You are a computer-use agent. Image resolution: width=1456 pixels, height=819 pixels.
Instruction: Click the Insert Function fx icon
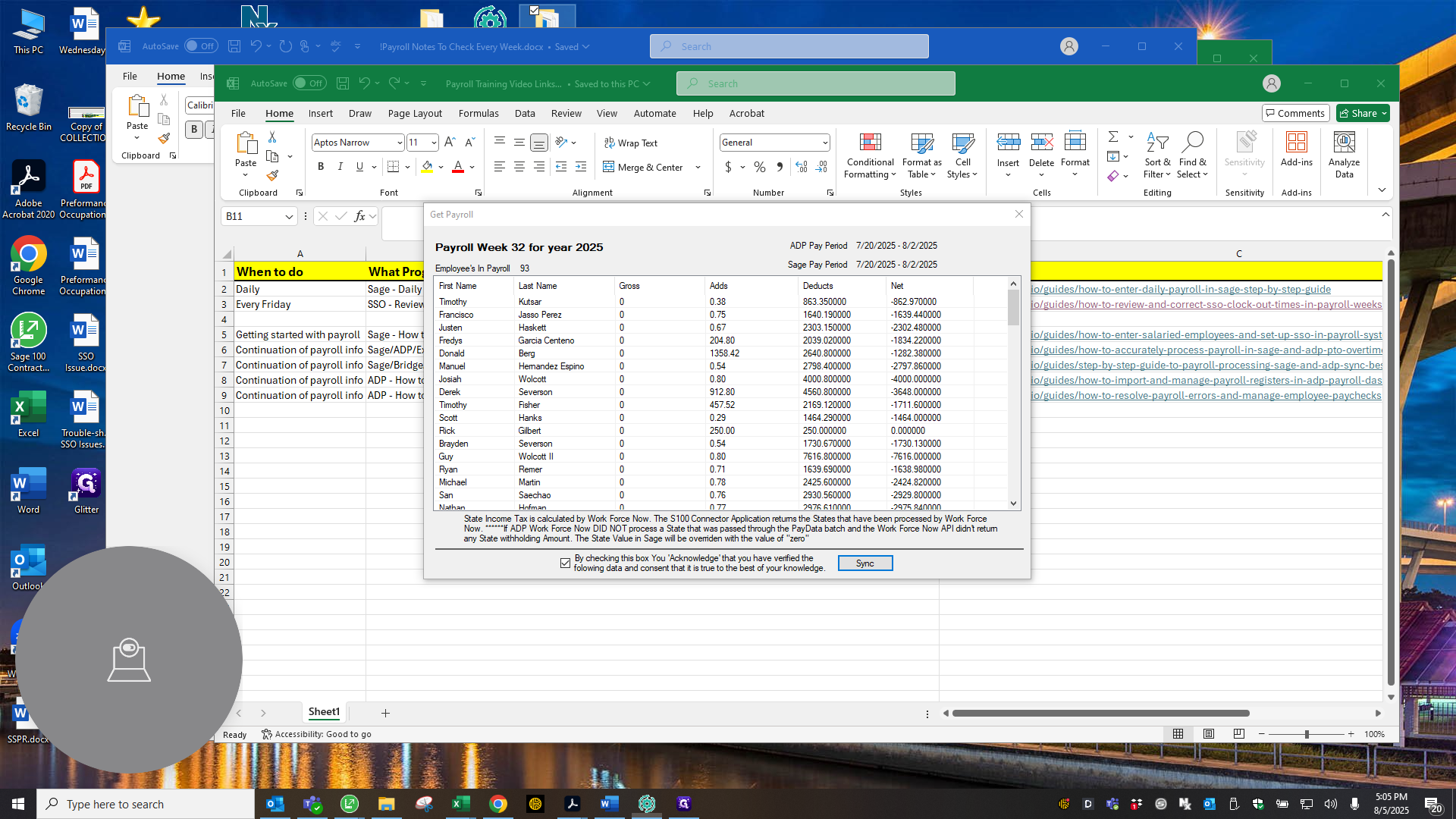359,216
